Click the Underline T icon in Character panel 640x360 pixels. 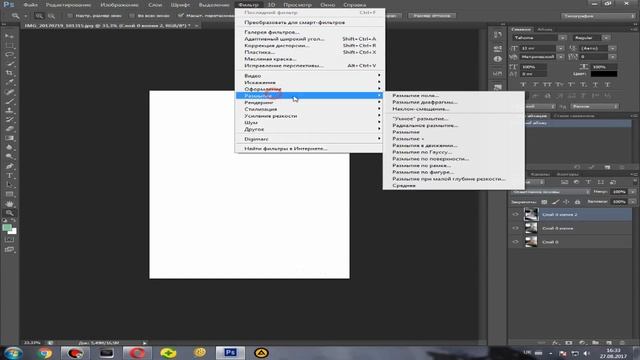[596, 84]
